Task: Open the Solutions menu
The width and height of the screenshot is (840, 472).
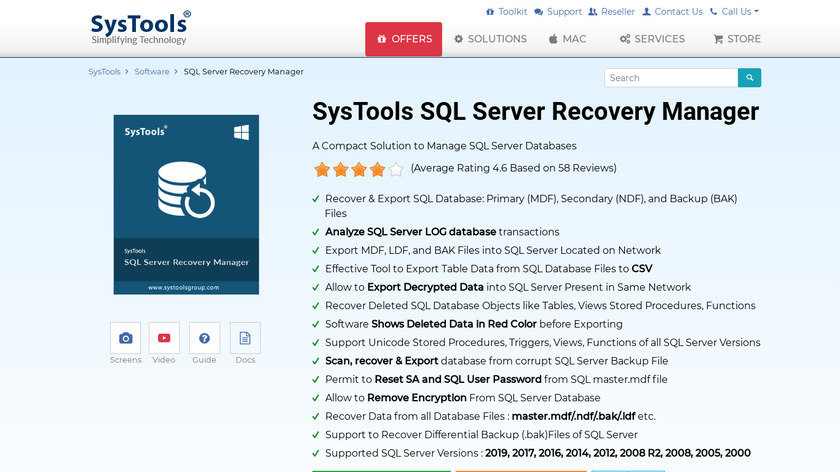Action: (x=490, y=39)
